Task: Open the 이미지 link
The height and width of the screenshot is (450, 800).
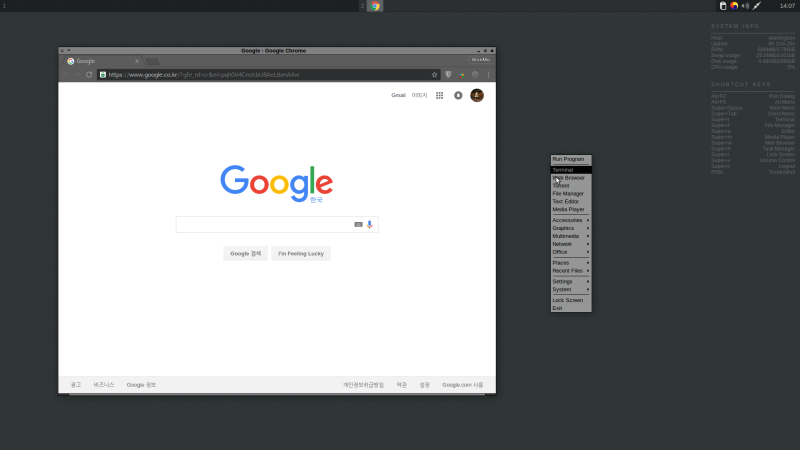Action: pos(419,95)
